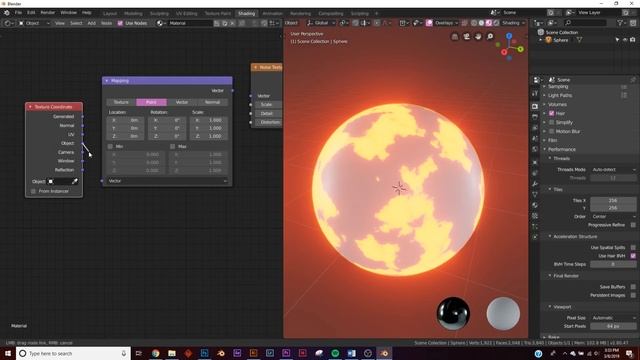
Task: Open the Pixel Size Automatic dropdown
Action: 613,318
